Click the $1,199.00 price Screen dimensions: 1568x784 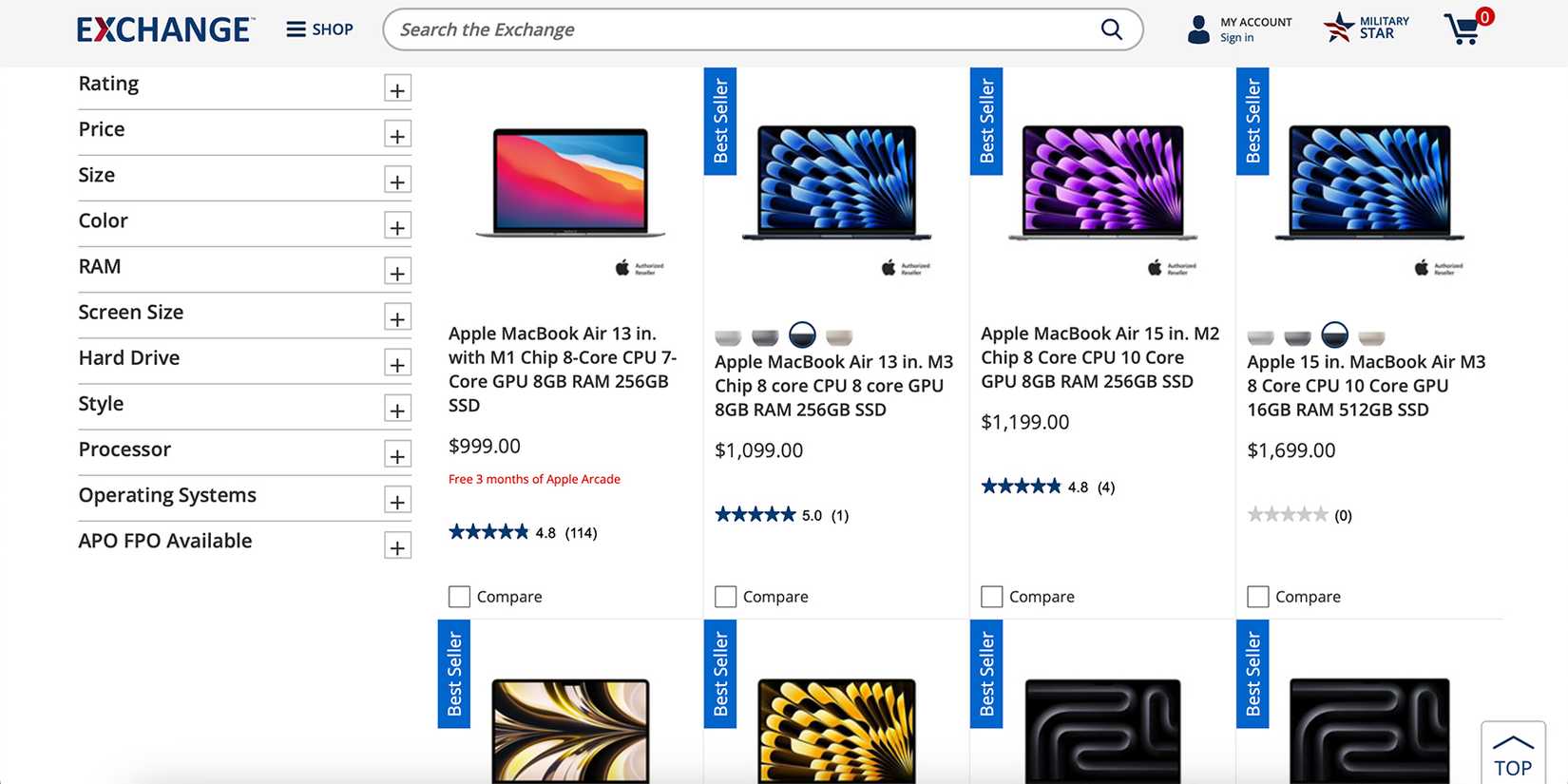(1024, 422)
